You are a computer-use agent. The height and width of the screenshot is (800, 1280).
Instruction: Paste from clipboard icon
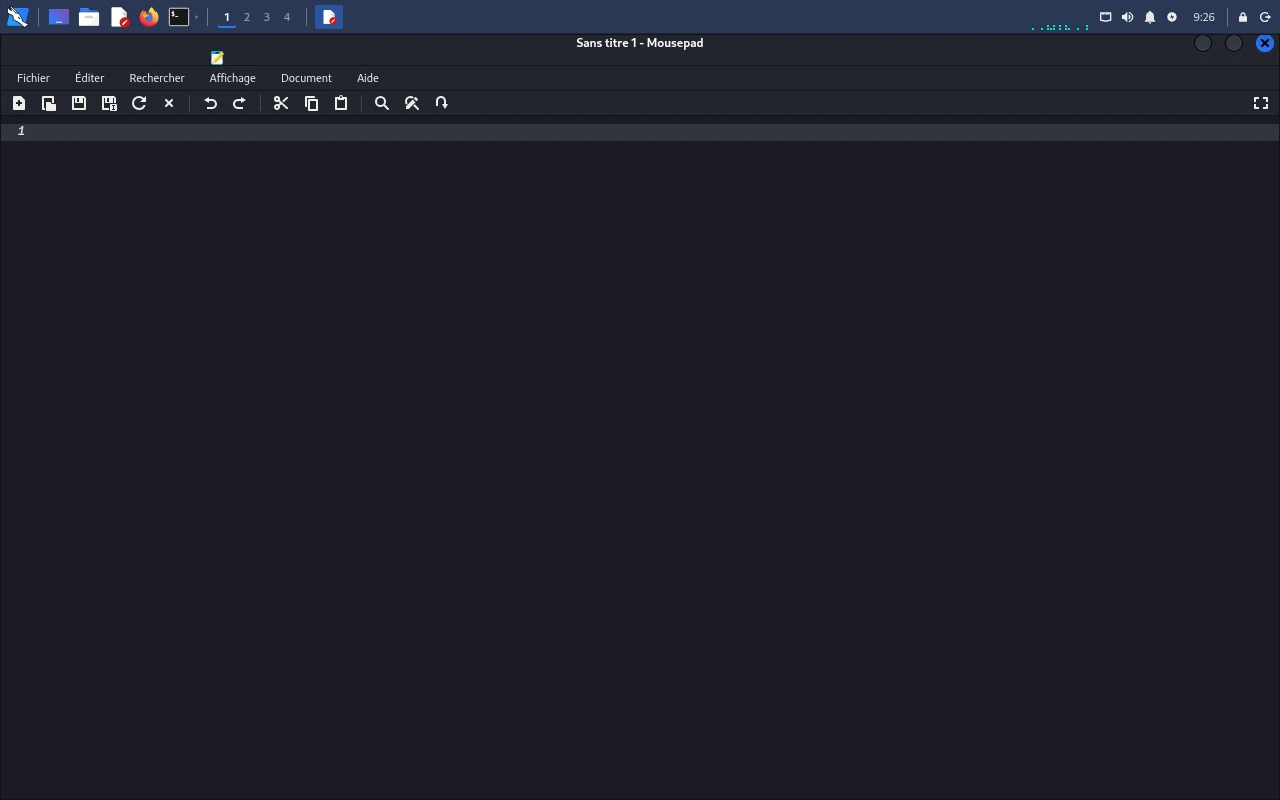click(x=341, y=103)
